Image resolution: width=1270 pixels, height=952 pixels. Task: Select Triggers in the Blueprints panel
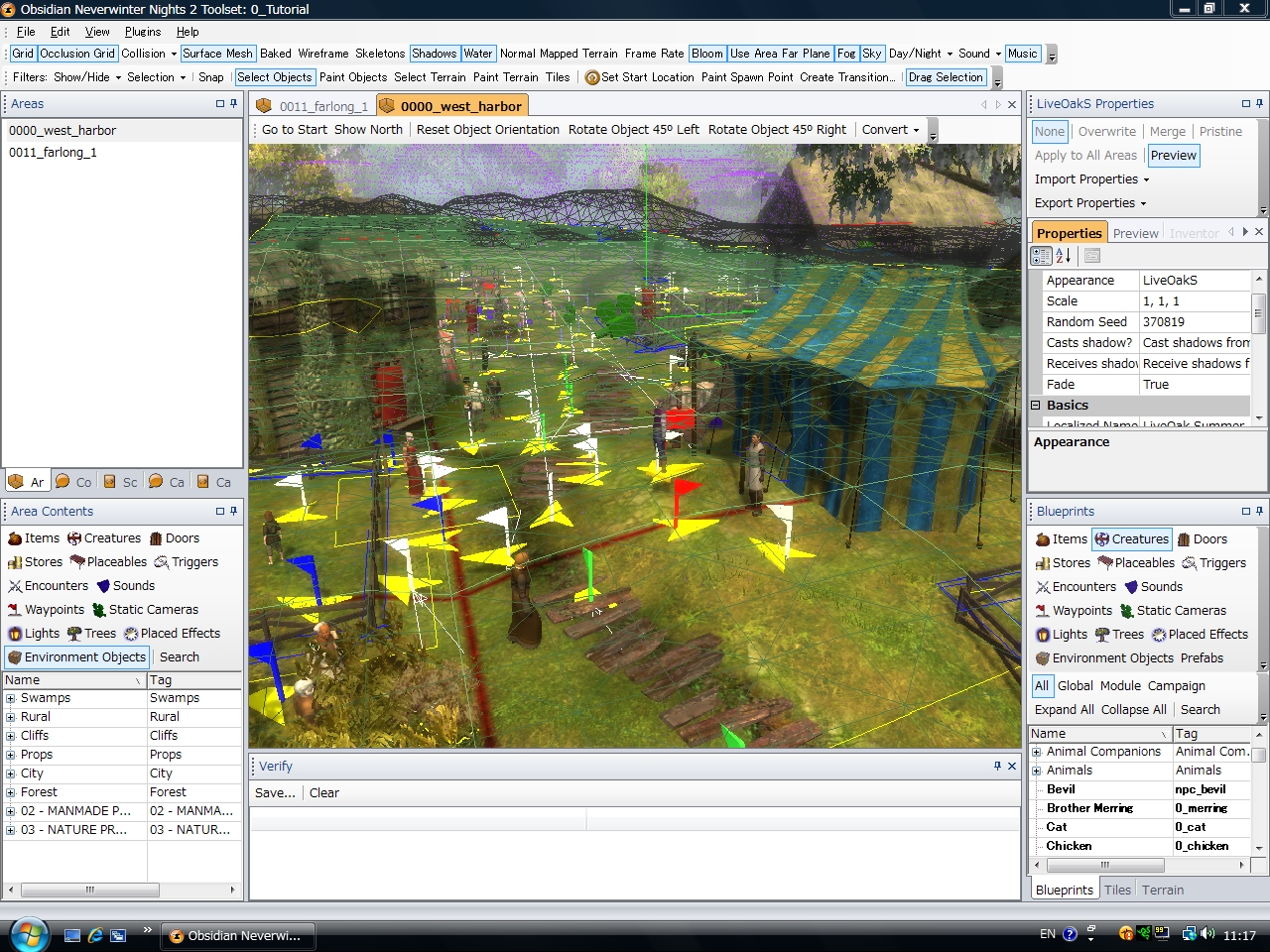[1214, 563]
